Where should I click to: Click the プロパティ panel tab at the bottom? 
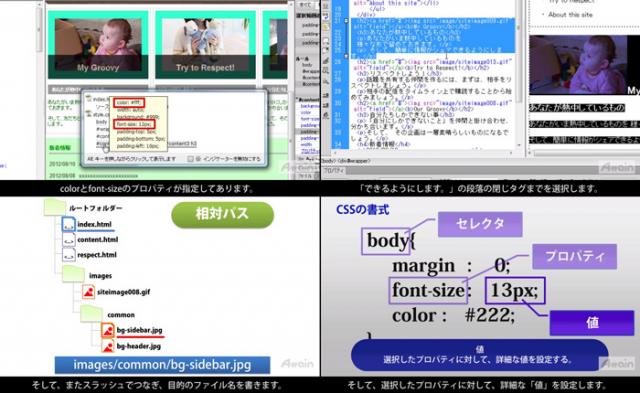pos(333,171)
